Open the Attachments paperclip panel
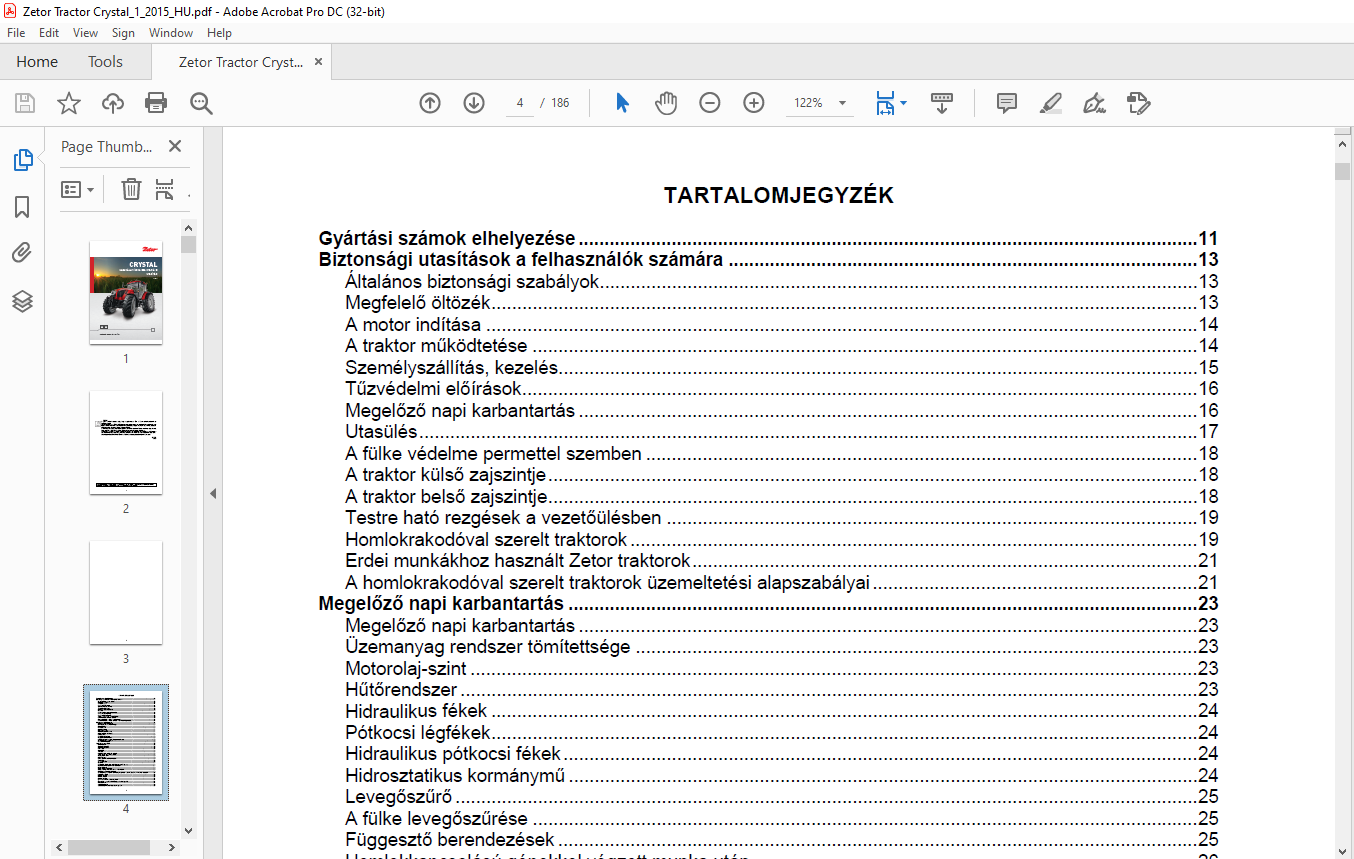1354x859 pixels. click(22, 254)
